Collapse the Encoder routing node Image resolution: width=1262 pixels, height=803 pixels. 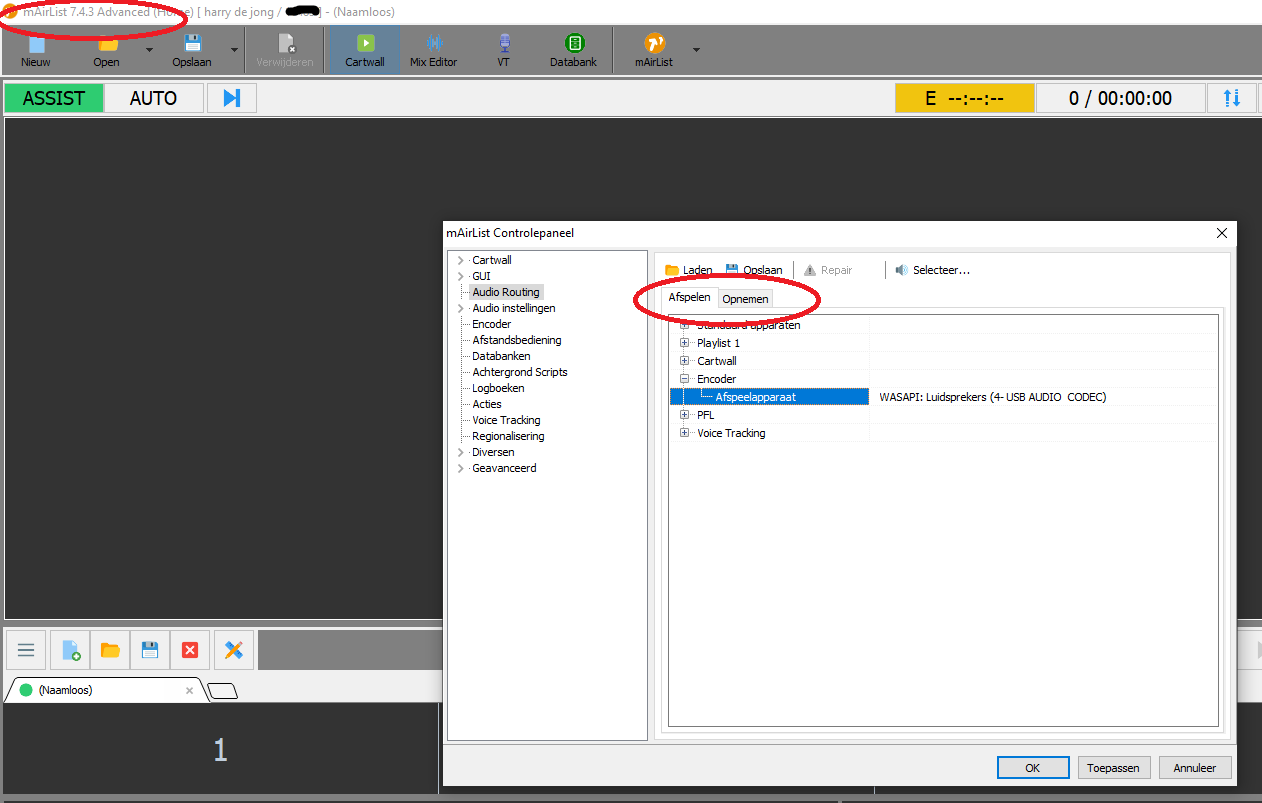(685, 379)
